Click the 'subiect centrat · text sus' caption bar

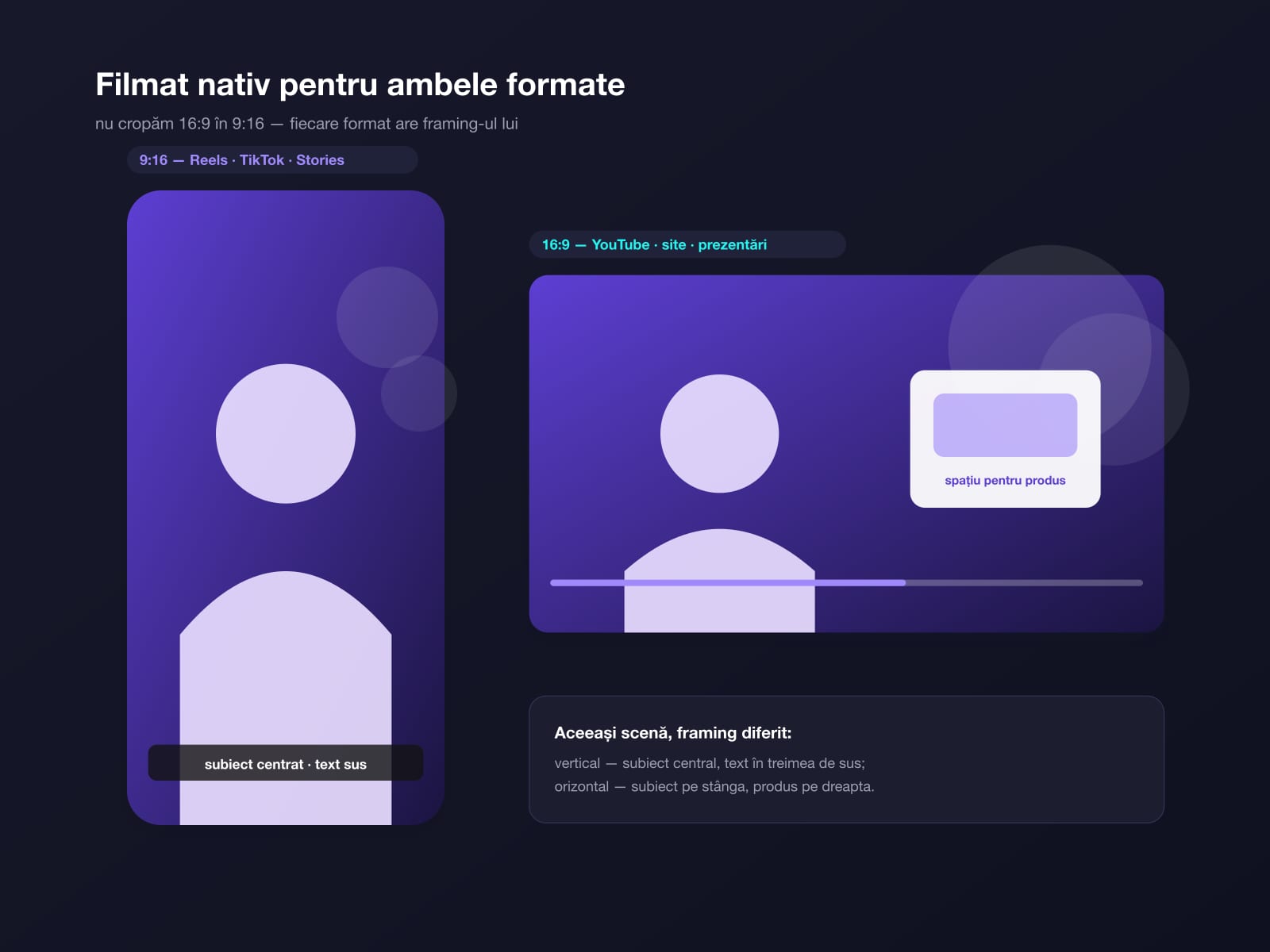click(286, 763)
